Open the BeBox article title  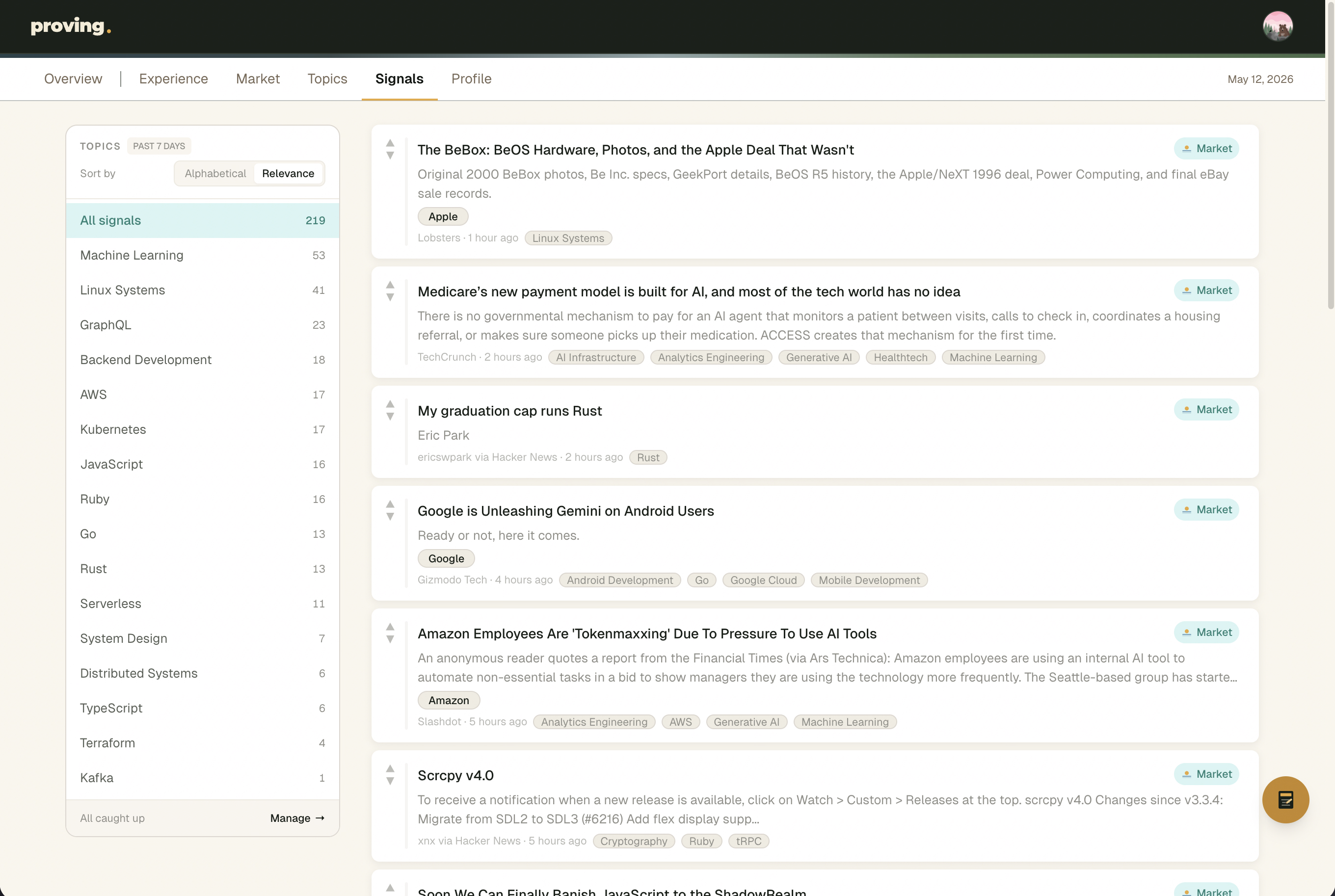(x=636, y=150)
